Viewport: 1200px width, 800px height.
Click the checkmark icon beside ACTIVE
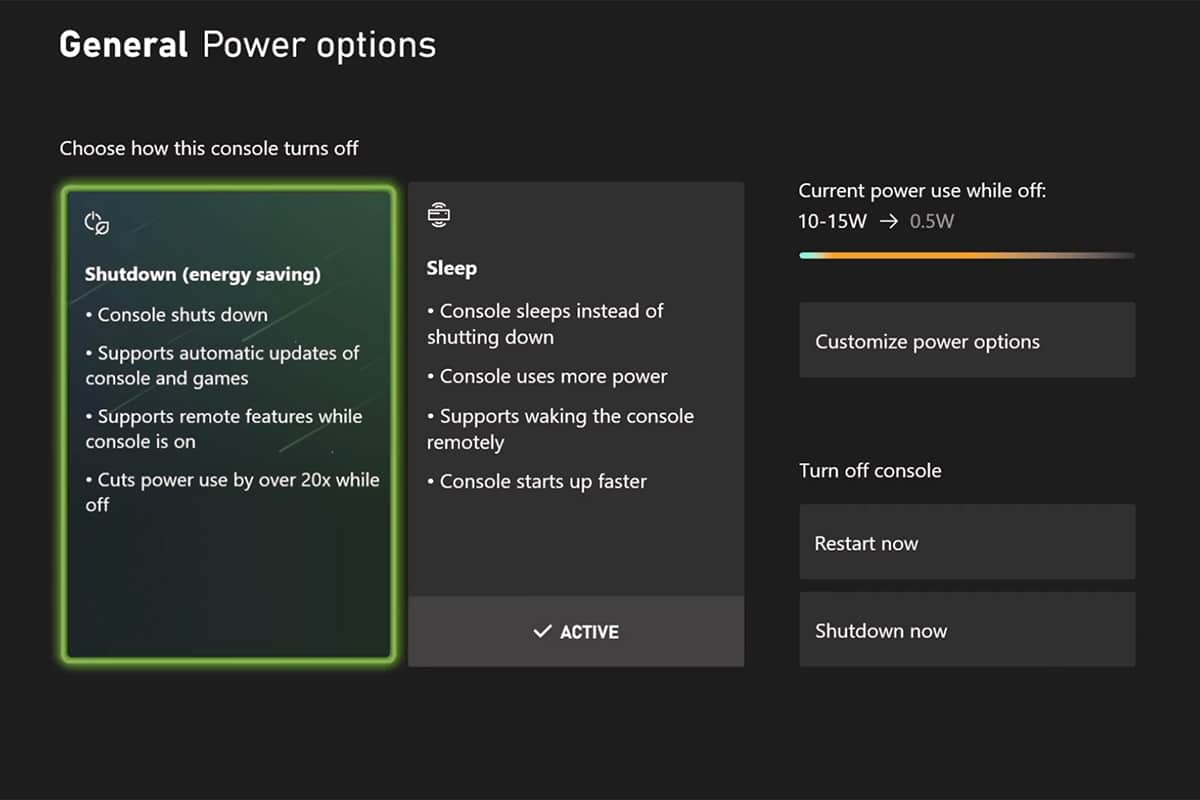[542, 632]
